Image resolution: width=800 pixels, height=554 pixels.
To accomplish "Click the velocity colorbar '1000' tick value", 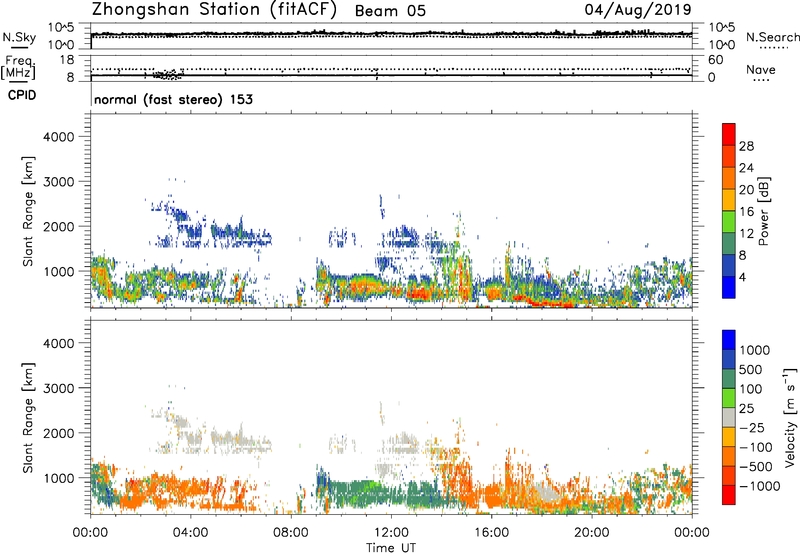I will coord(754,350).
